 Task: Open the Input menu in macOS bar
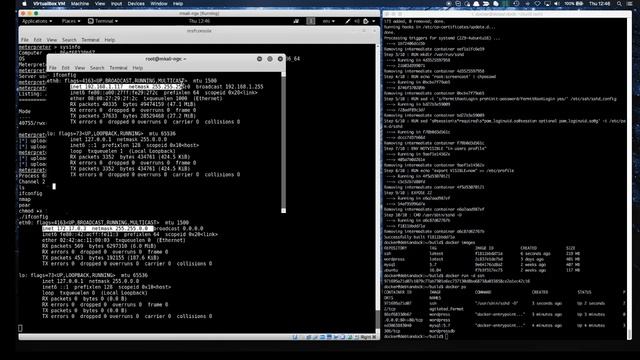tap(116, 4)
